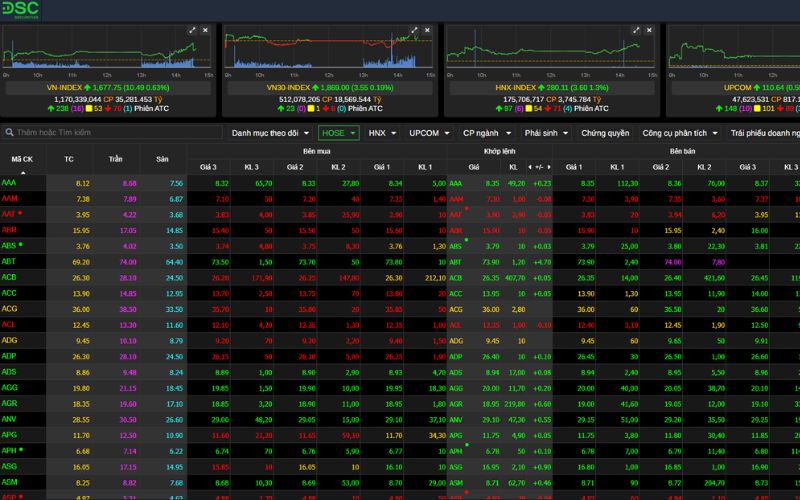
Task: Click the VN-INDEX 1,677.75 label
Action: click(x=108, y=87)
